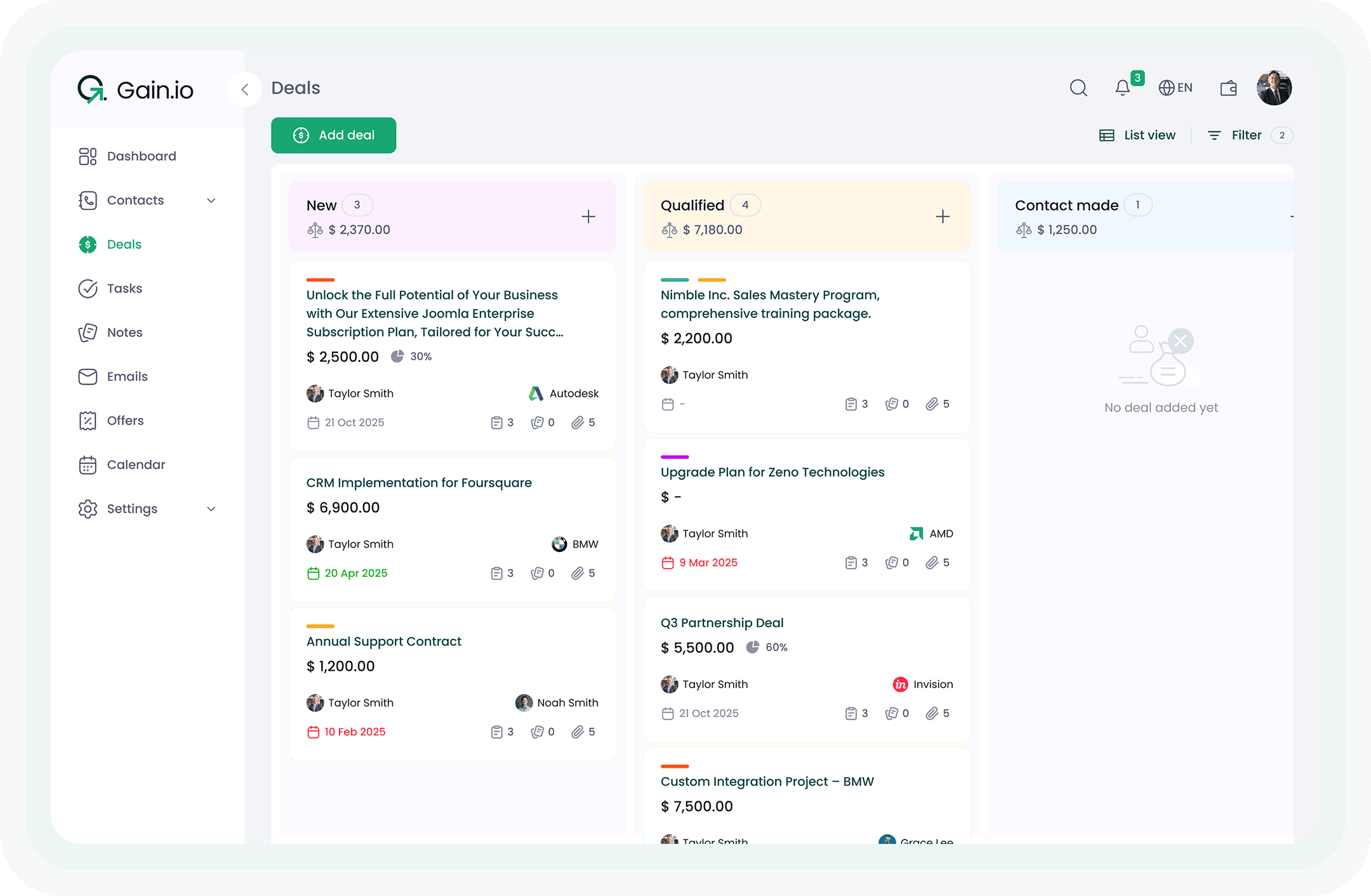Click the Add deal button

tap(334, 135)
